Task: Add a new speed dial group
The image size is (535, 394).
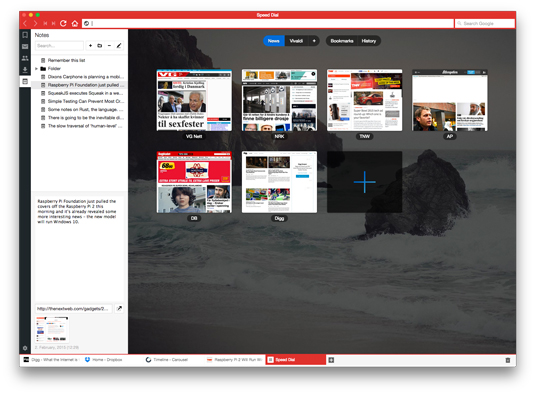Action: 314,41
